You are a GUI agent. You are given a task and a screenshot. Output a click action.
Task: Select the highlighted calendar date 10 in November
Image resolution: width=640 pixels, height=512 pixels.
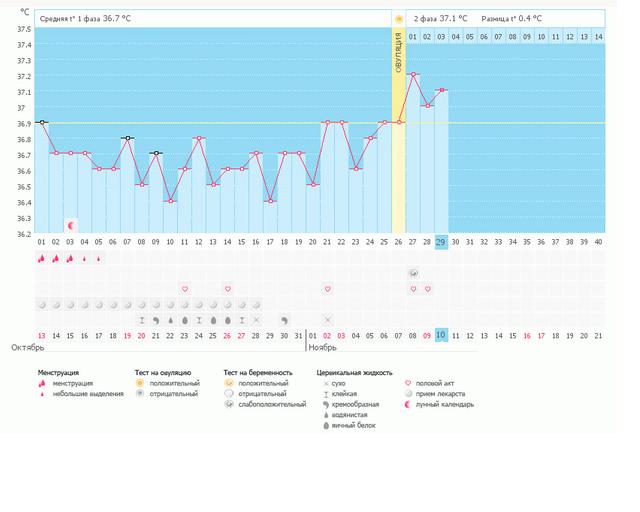(x=441, y=336)
